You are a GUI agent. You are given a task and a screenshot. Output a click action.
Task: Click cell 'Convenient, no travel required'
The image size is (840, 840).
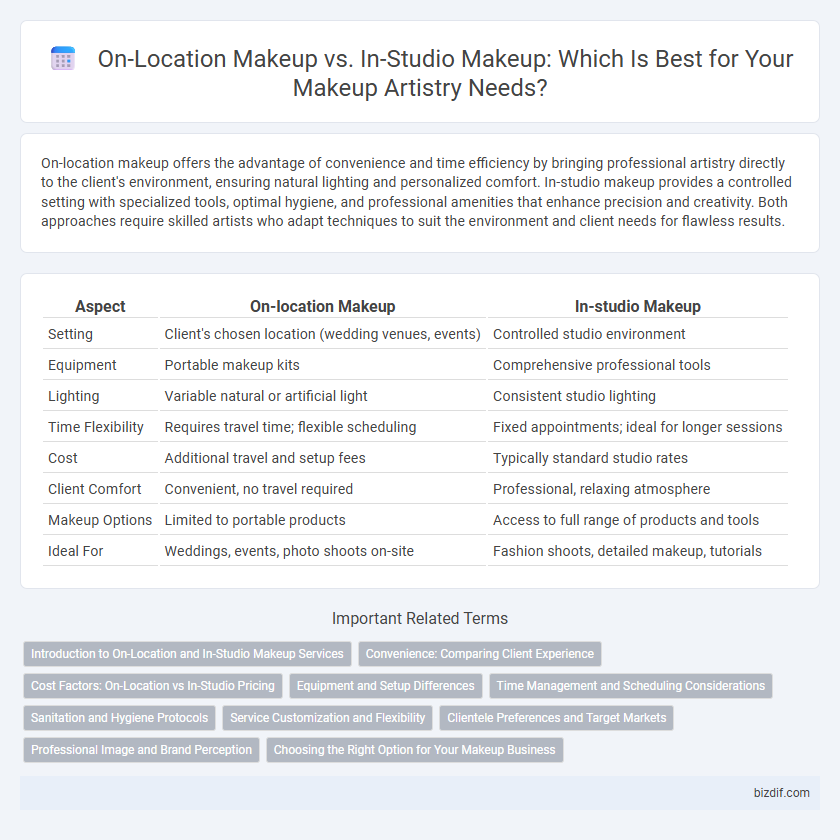pyautogui.click(x=259, y=489)
